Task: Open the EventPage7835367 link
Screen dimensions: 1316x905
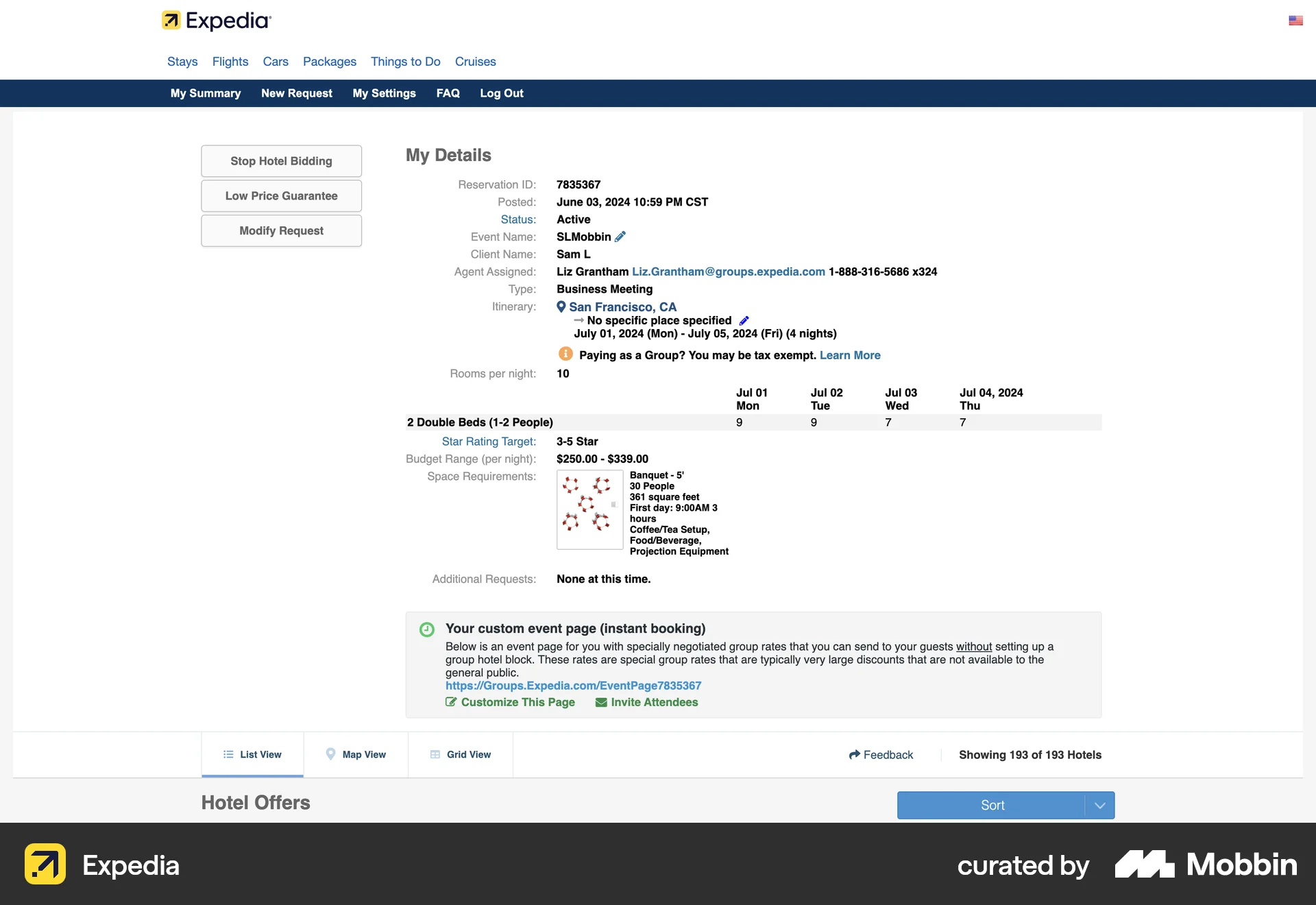Action: [x=573, y=685]
